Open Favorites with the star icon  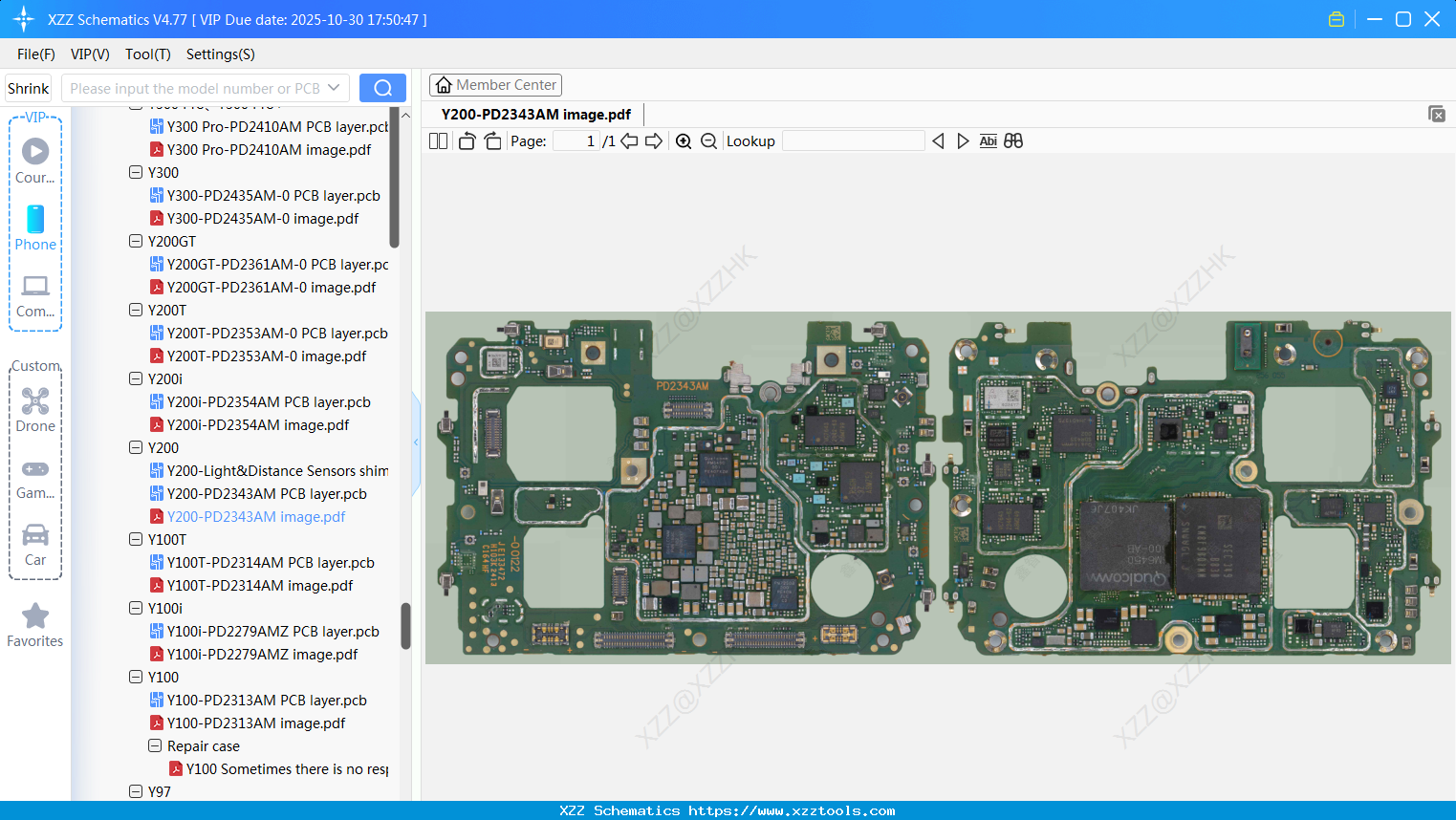coord(34,623)
